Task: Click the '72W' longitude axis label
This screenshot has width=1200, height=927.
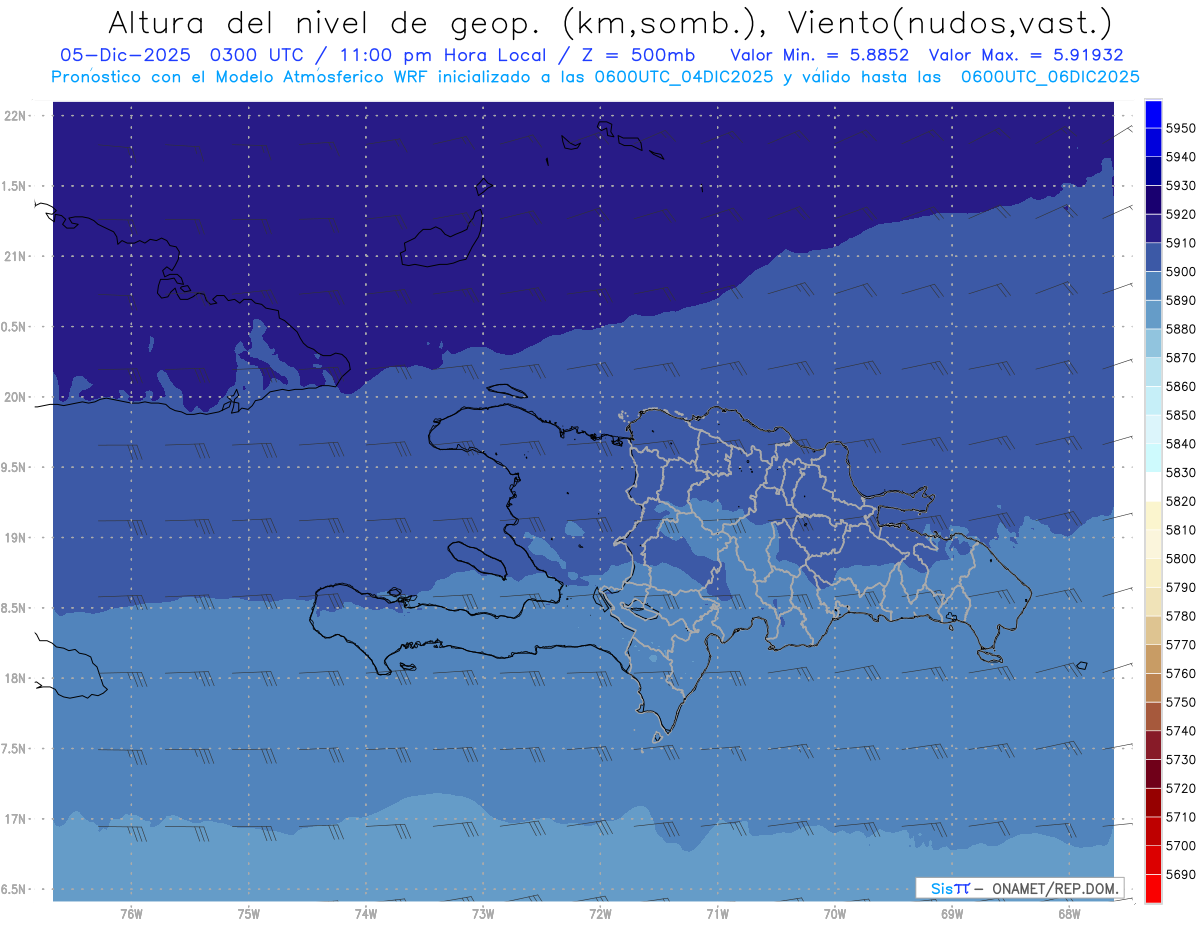Action: click(600, 914)
